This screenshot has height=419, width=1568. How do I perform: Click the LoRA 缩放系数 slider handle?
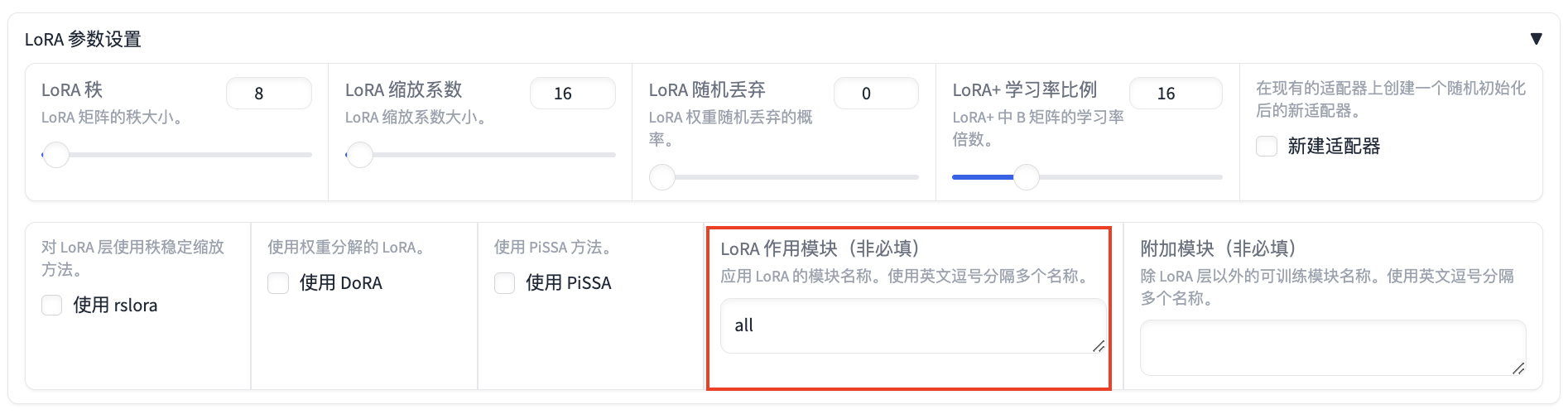360,155
